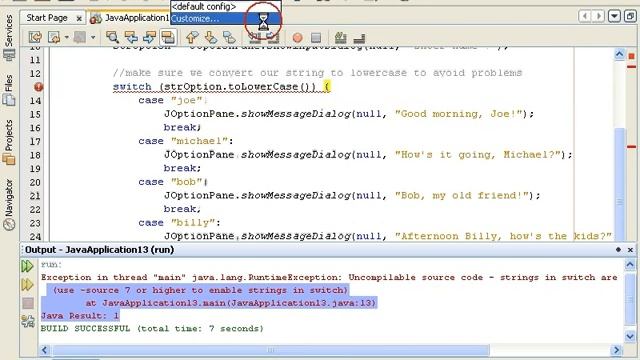Click the lowercase comment line
The height and width of the screenshot is (360, 640).
(x=318, y=73)
